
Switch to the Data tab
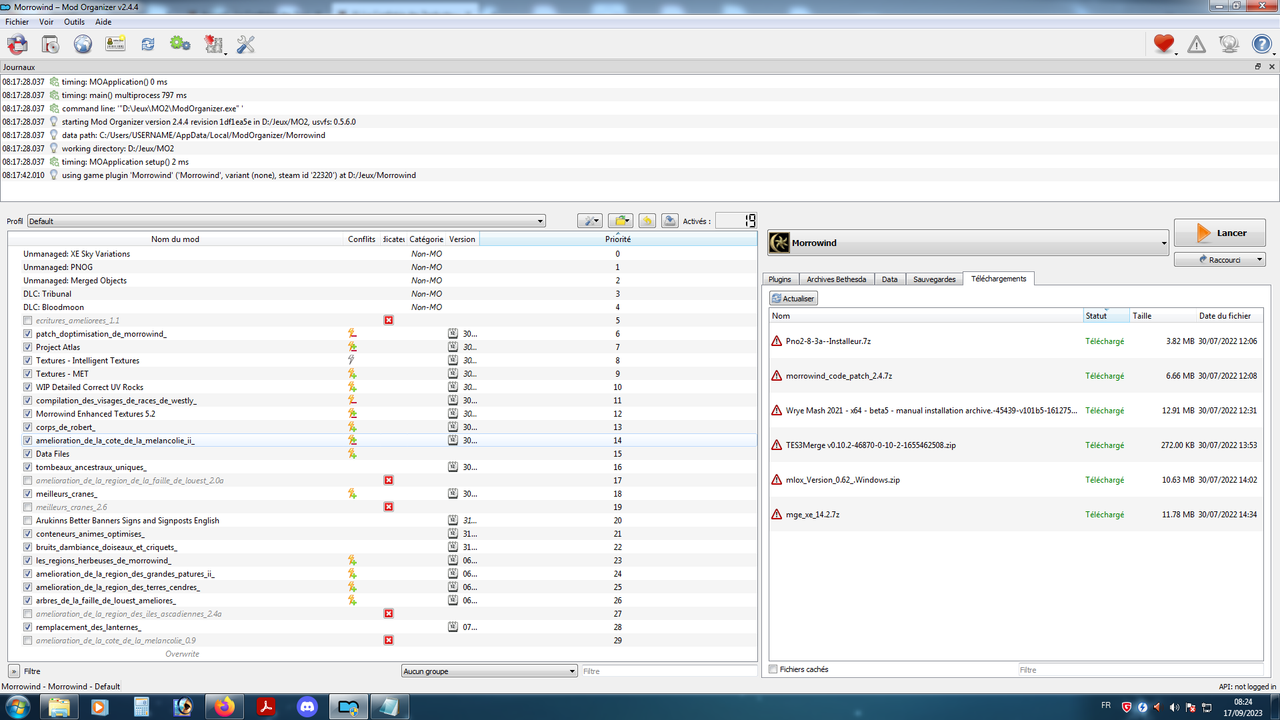coord(889,279)
